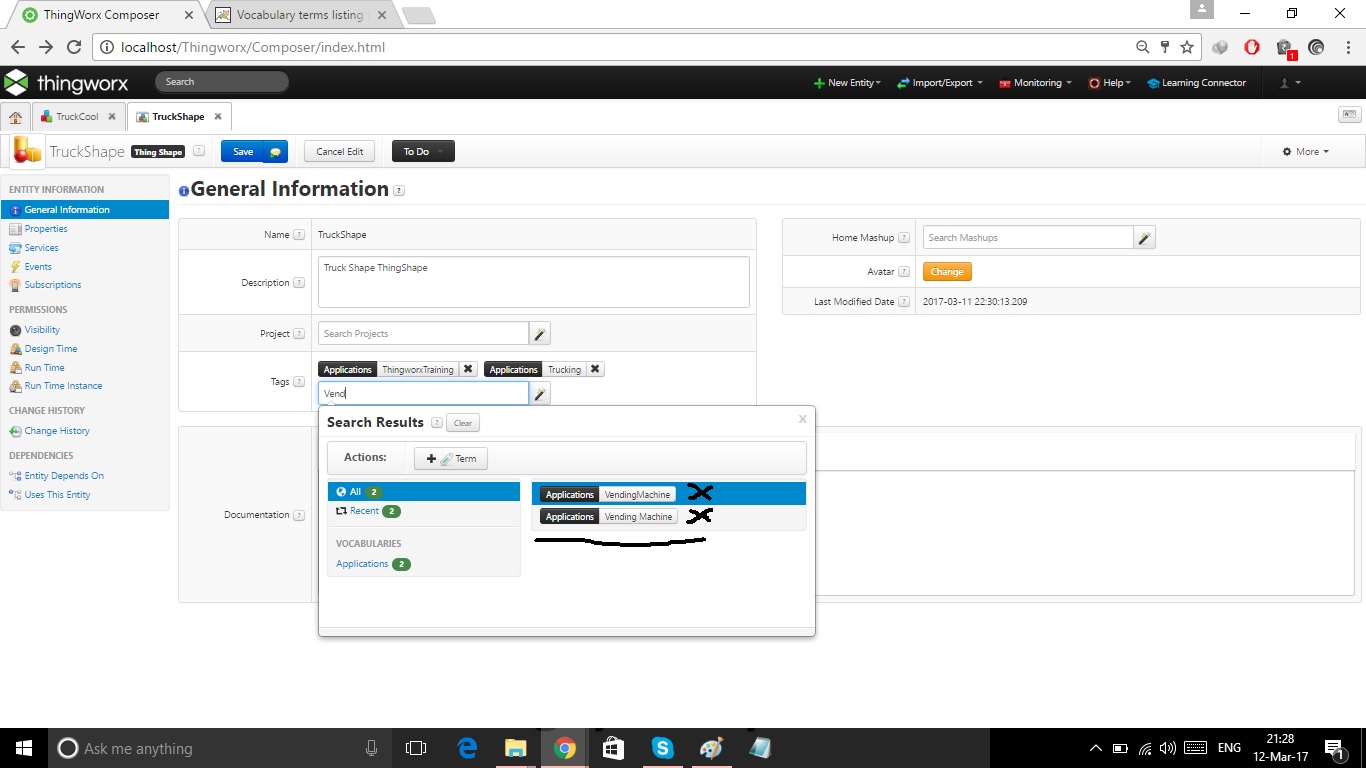
Task: Open the Import/Export menu
Action: coord(940,83)
